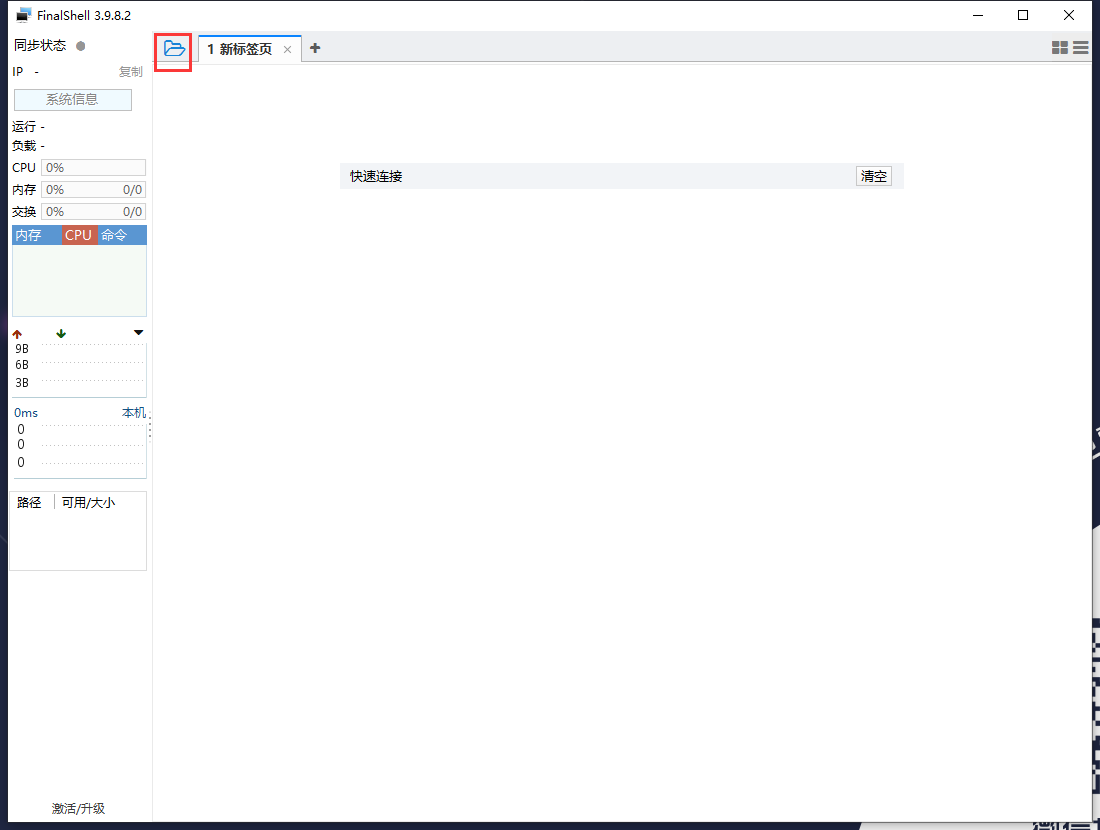This screenshot has height=830, width=1100.
Task: Click the 交换 0% usage bar
Action: point(93,211)
